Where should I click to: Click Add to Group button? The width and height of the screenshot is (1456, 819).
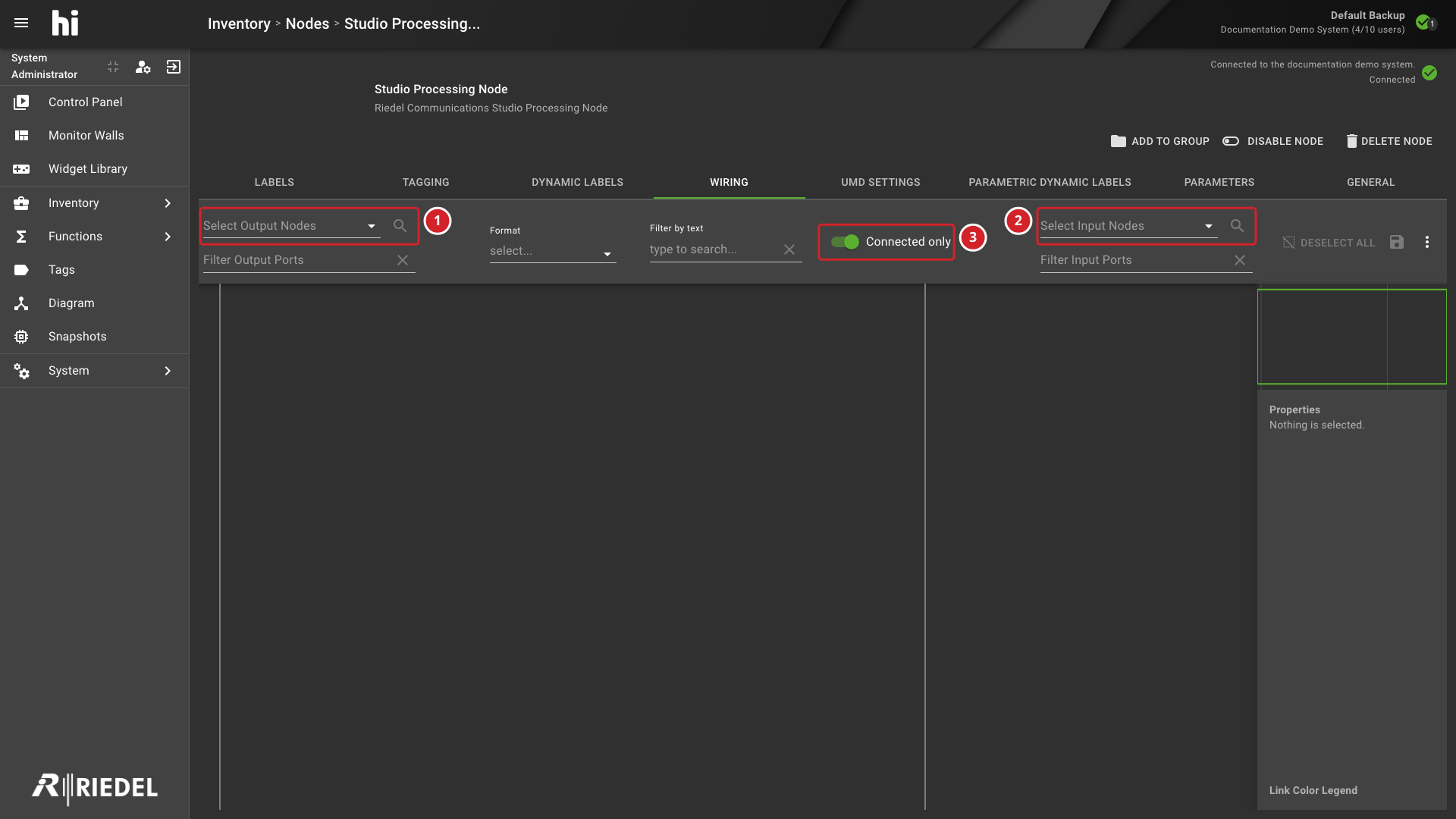tap(1160, 141)
